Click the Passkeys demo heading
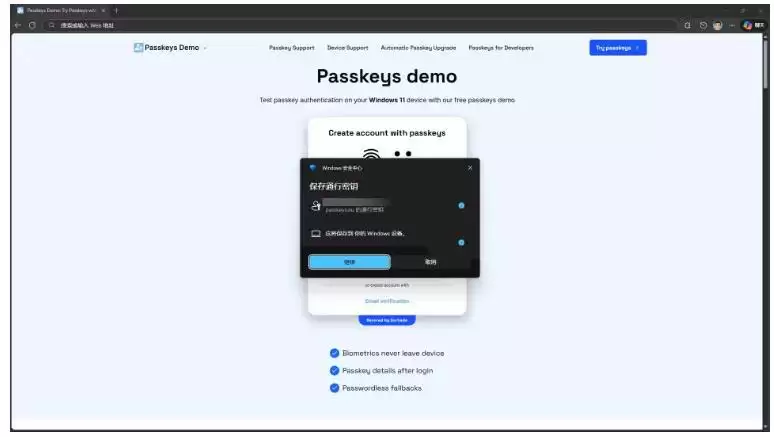This screenshot has width=774, height=437. click(387, 77)
